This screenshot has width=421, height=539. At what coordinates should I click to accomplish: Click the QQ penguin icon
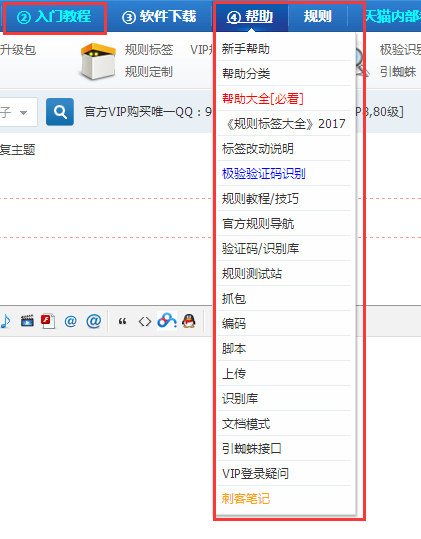(189, 321)
